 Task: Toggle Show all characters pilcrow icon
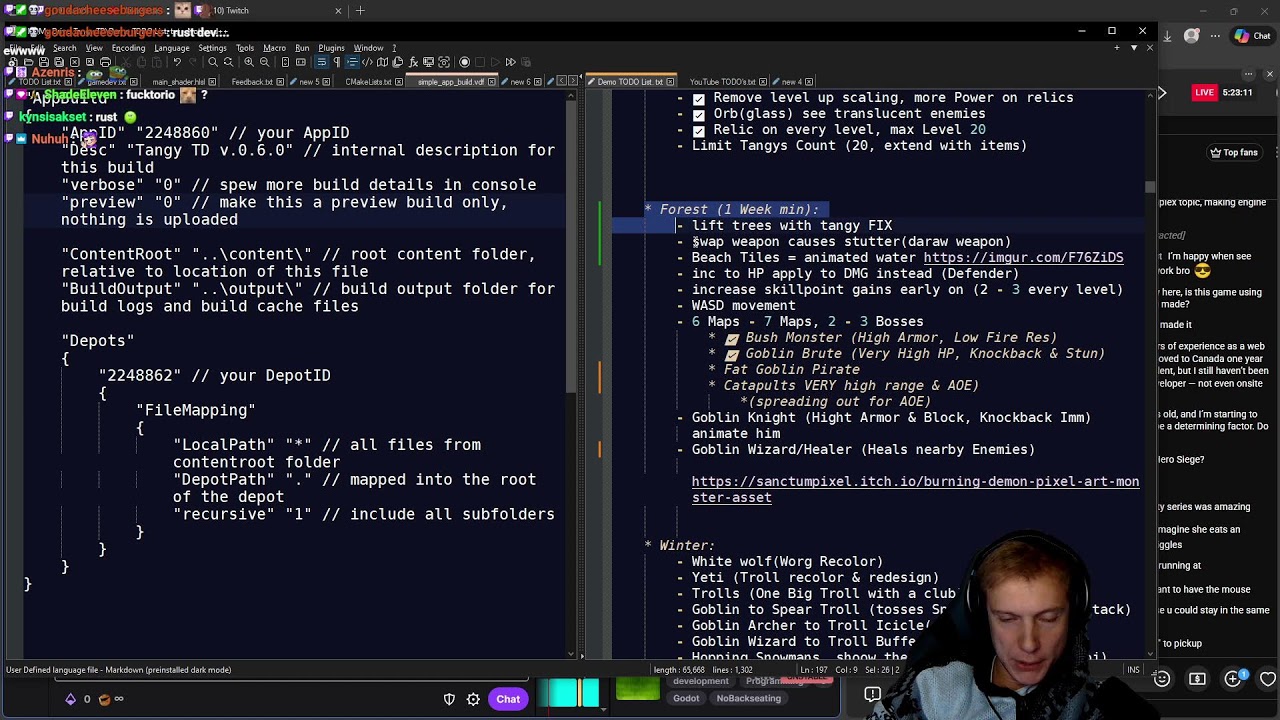337,62
